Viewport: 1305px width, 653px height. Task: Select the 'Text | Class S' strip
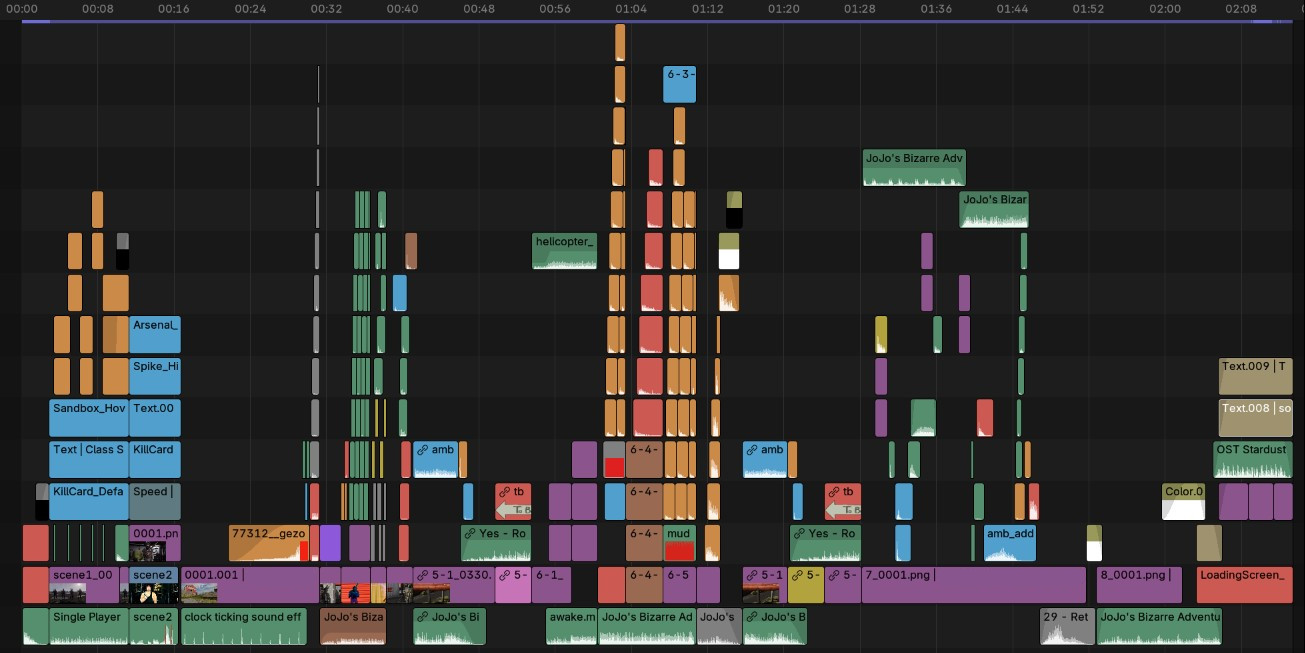(x=89, y=460)
